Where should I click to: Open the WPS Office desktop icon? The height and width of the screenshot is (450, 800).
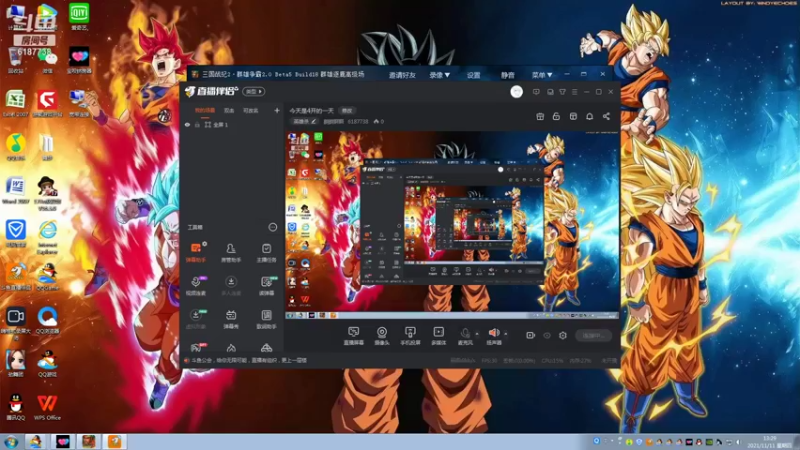coord(47,407)
